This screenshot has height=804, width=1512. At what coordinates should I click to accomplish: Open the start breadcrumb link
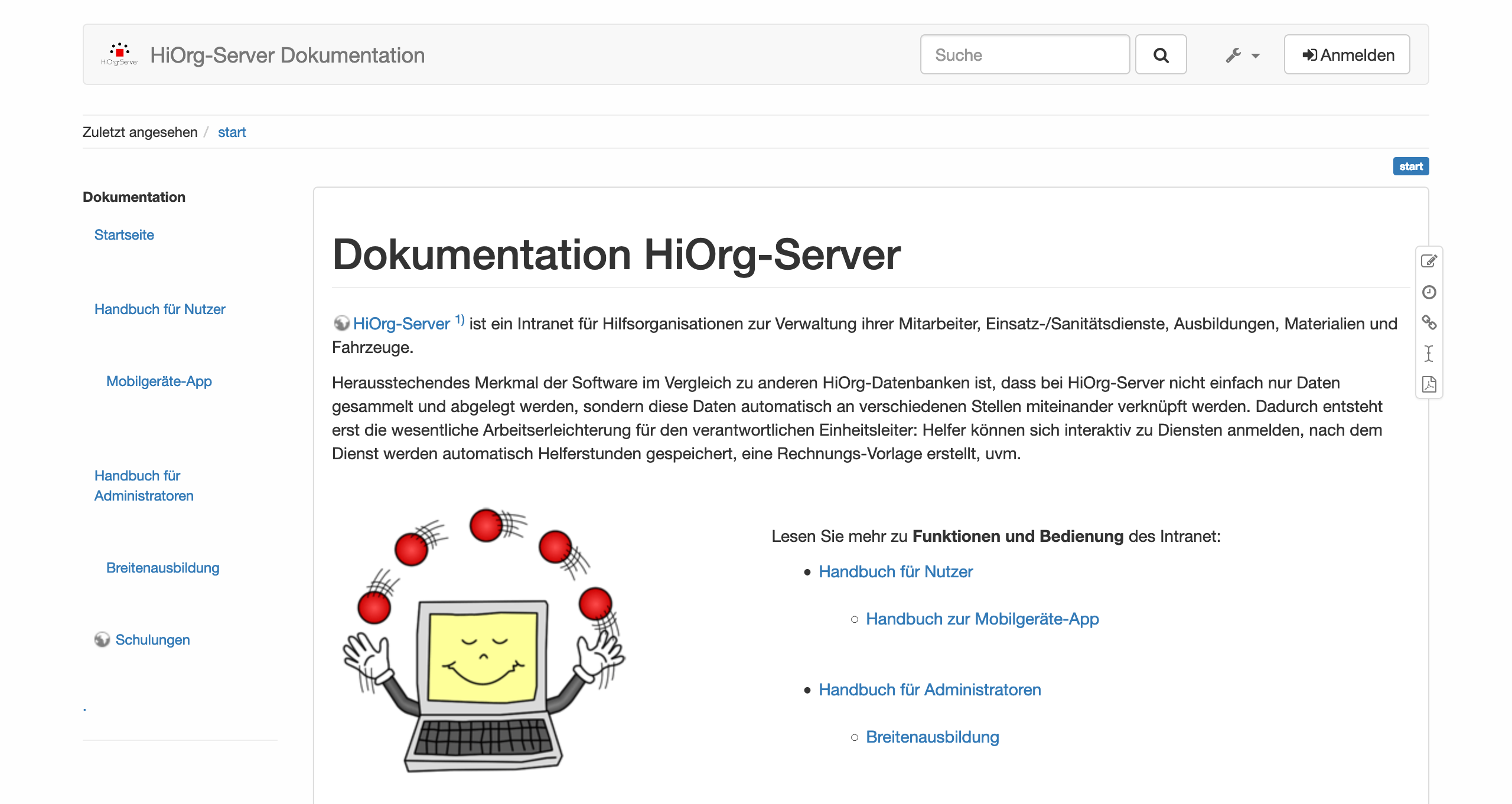[232, 132]
